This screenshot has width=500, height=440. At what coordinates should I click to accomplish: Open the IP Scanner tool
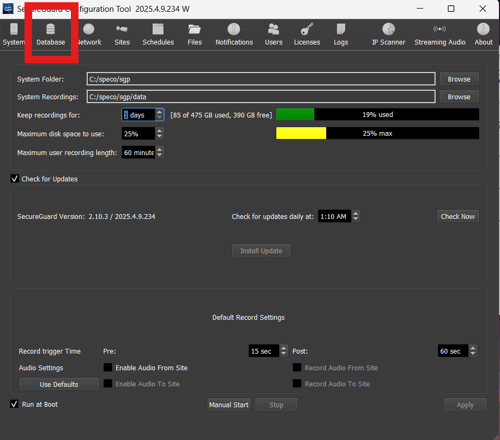pyautogui.click(x=388, y=34)
